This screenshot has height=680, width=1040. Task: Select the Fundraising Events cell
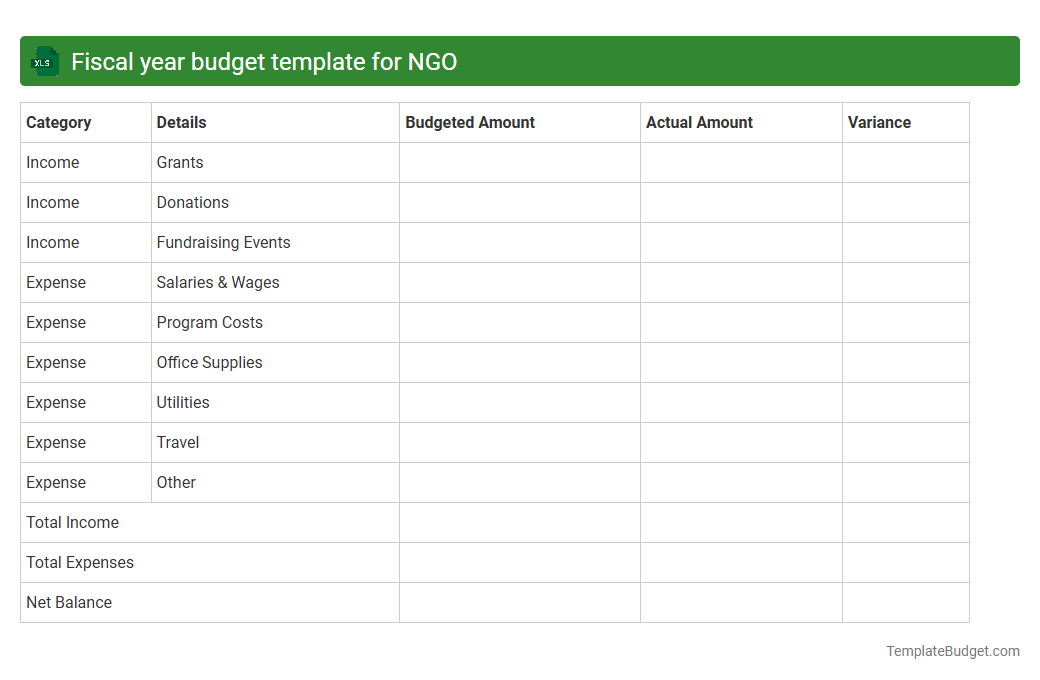(223, 242)
